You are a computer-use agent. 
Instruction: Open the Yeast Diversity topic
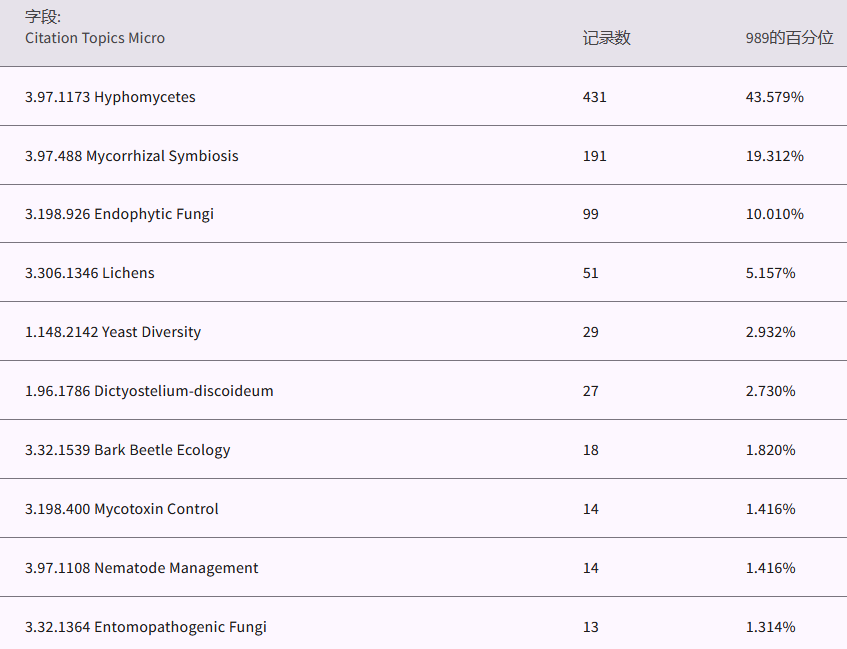[112, 332]
